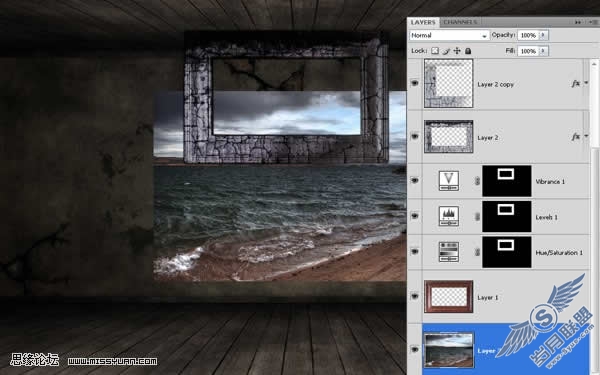
Task: Click the Levels 1 layer mask thumbnail
Action: (x=507, y=217)
